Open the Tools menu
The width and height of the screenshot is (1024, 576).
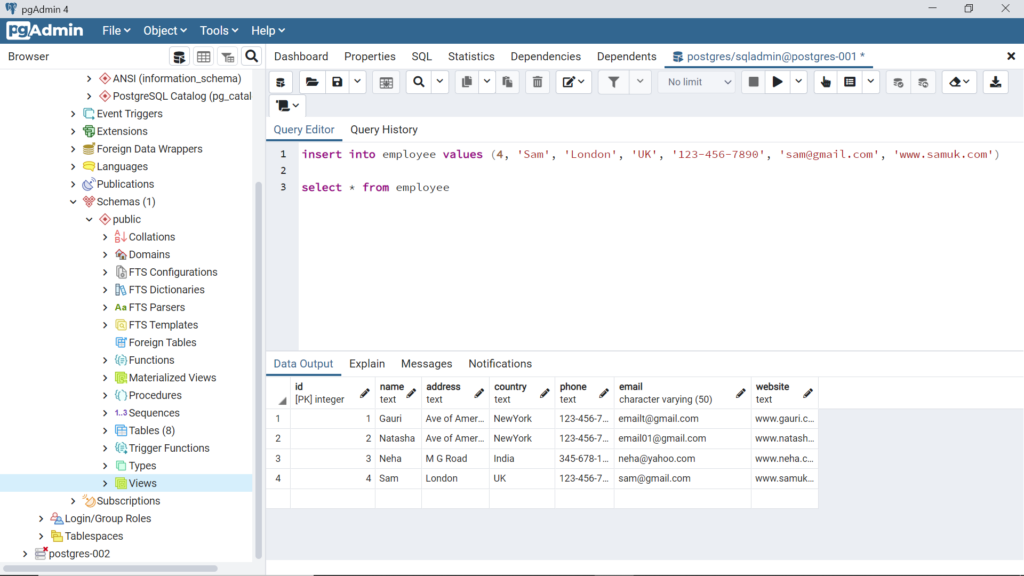click(x=219, y=31)
